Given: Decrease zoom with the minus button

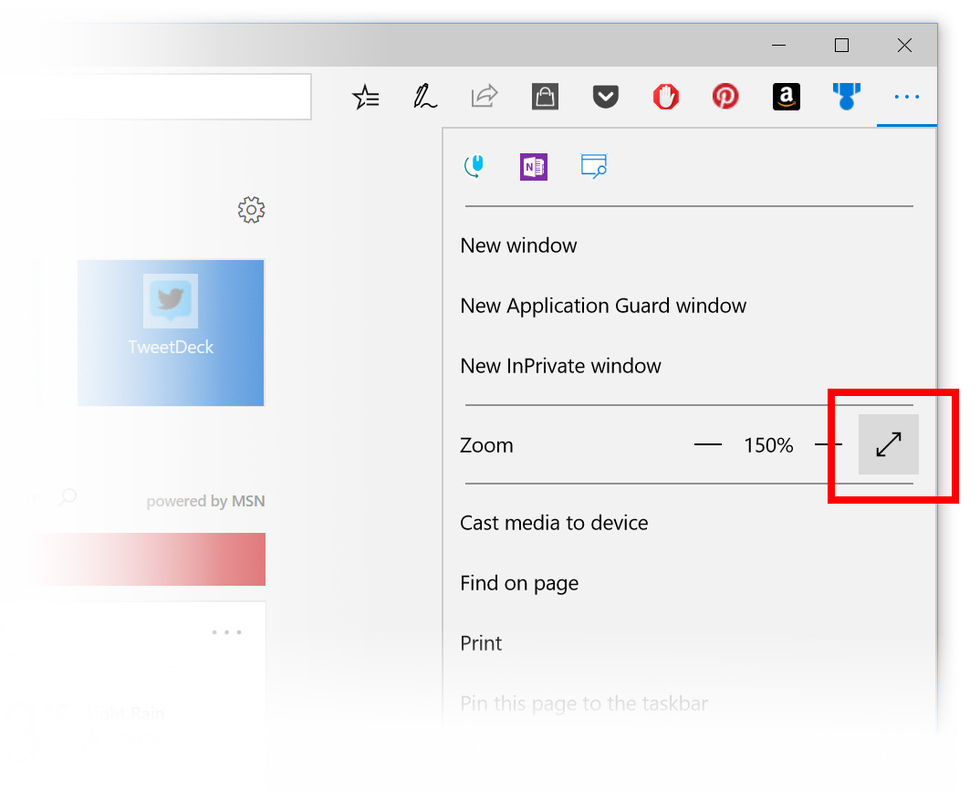Looking at the screenshot, I should 708,445.
